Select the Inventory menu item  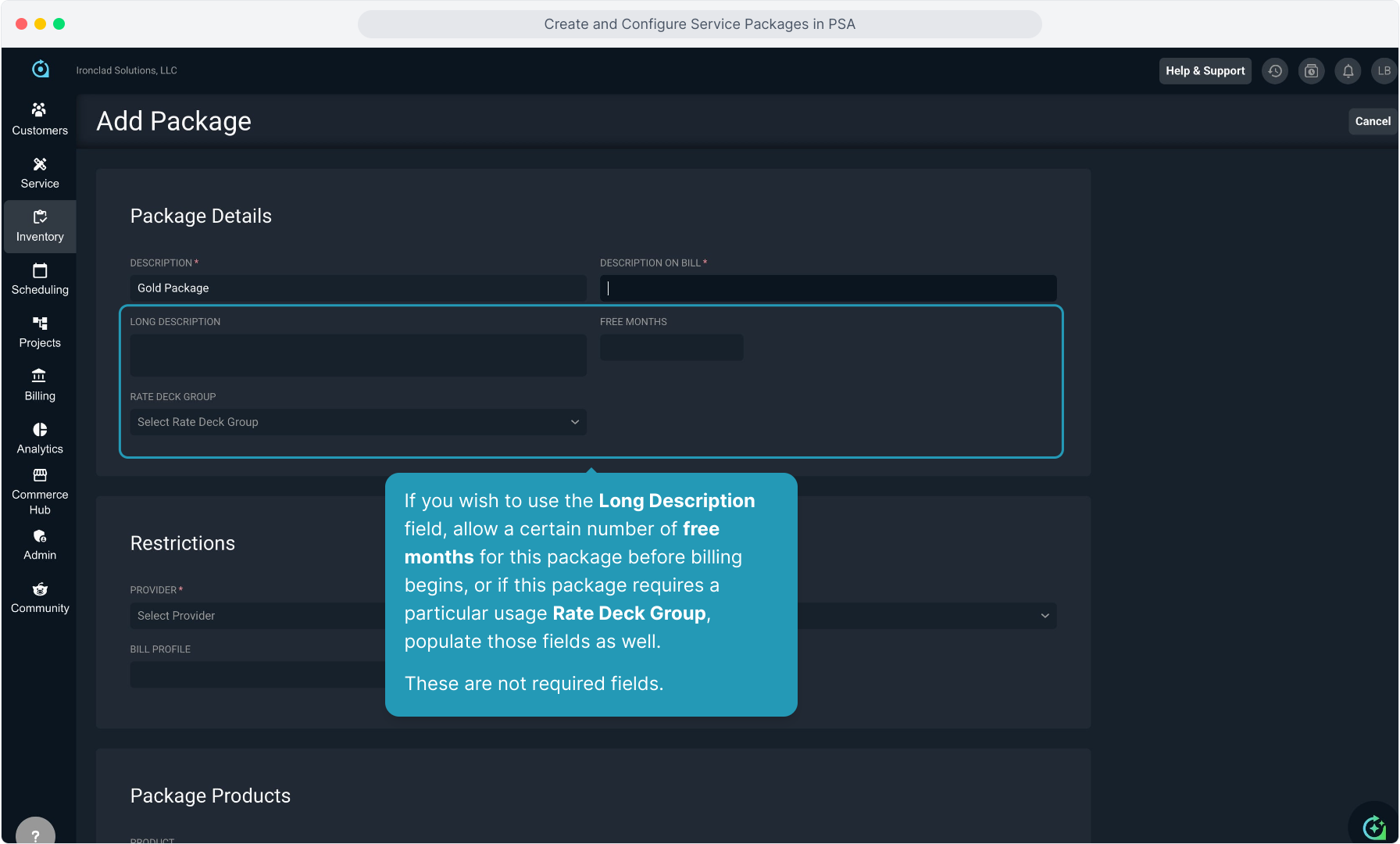click(x=40, y=227)
